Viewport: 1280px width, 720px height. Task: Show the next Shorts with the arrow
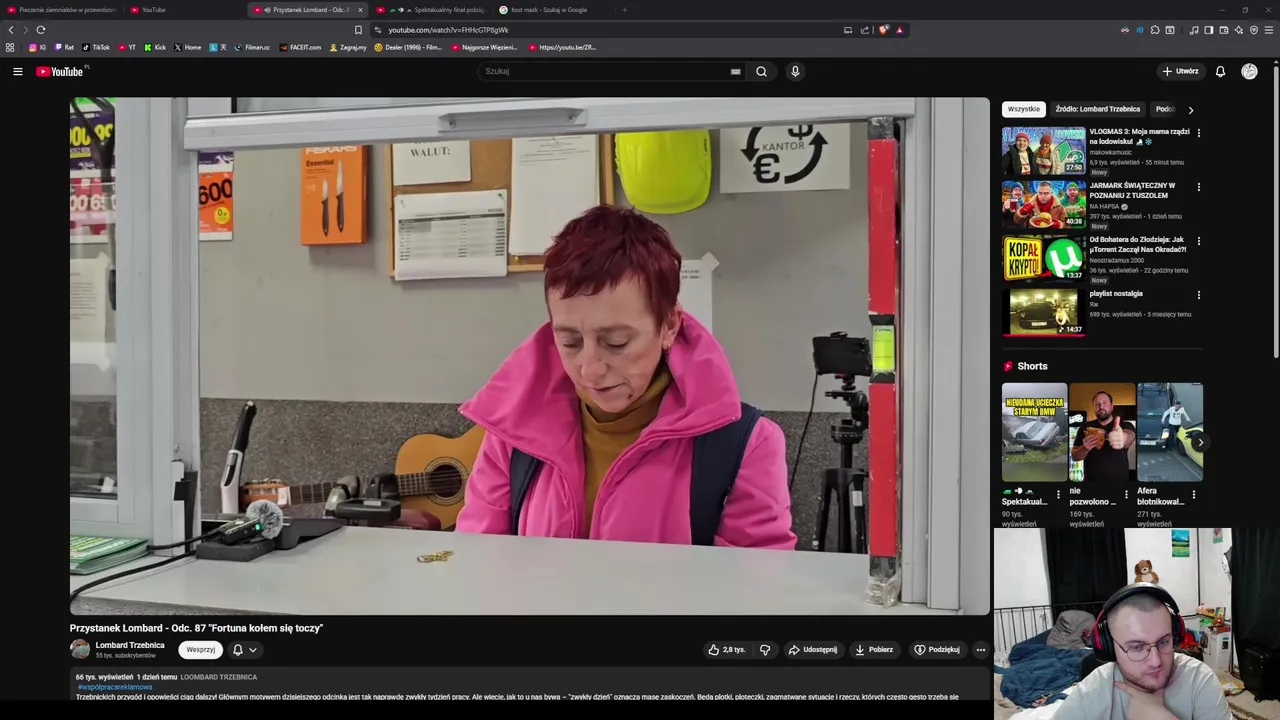(x=1200, y=442)
